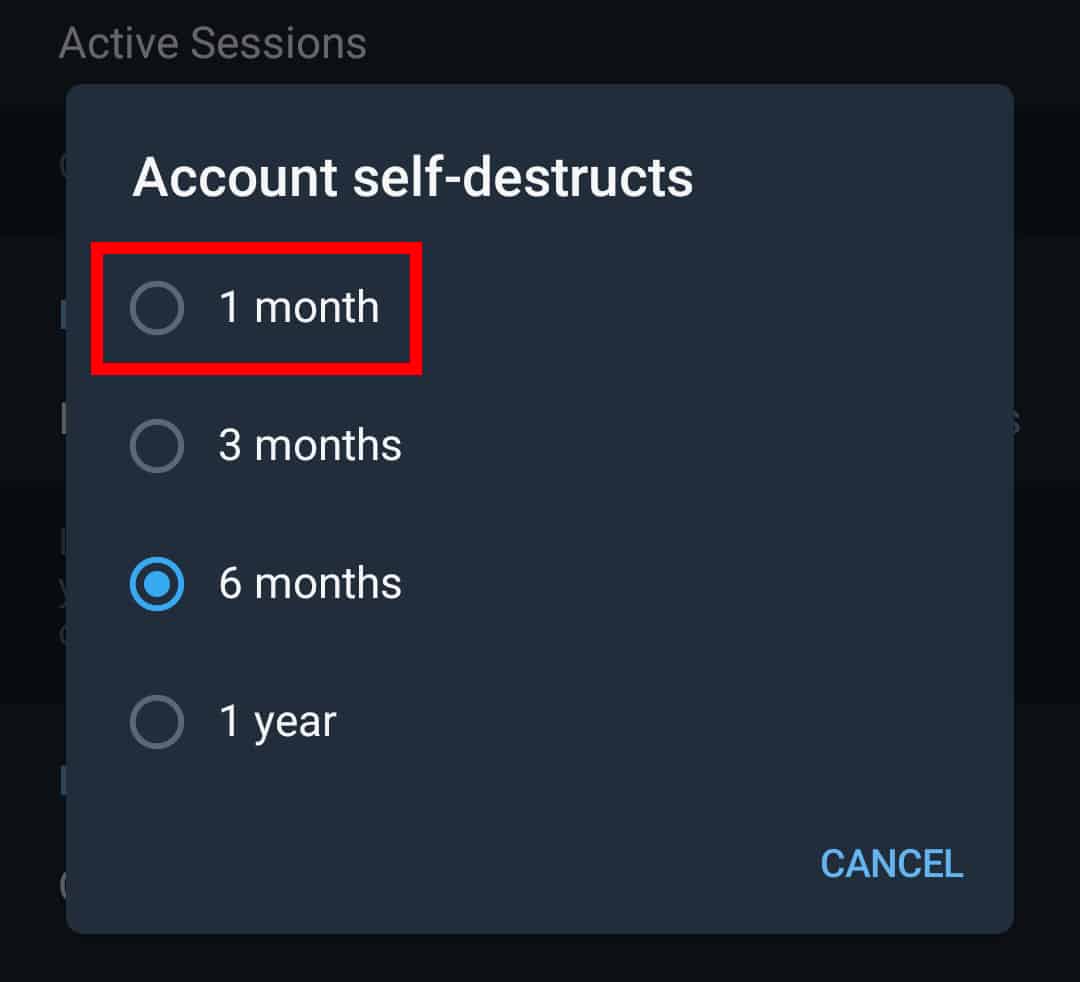Click blank dialog space left of CANCEL
1080x982 pixels.
(x=441, y=864)
